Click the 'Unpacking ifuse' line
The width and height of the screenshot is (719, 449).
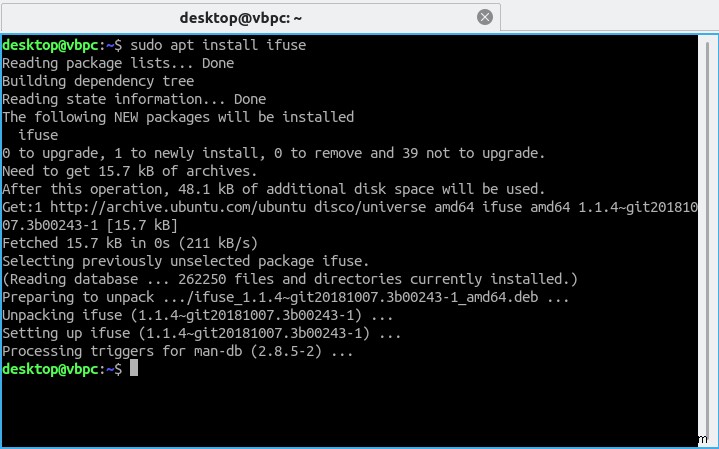coord(198,315)
